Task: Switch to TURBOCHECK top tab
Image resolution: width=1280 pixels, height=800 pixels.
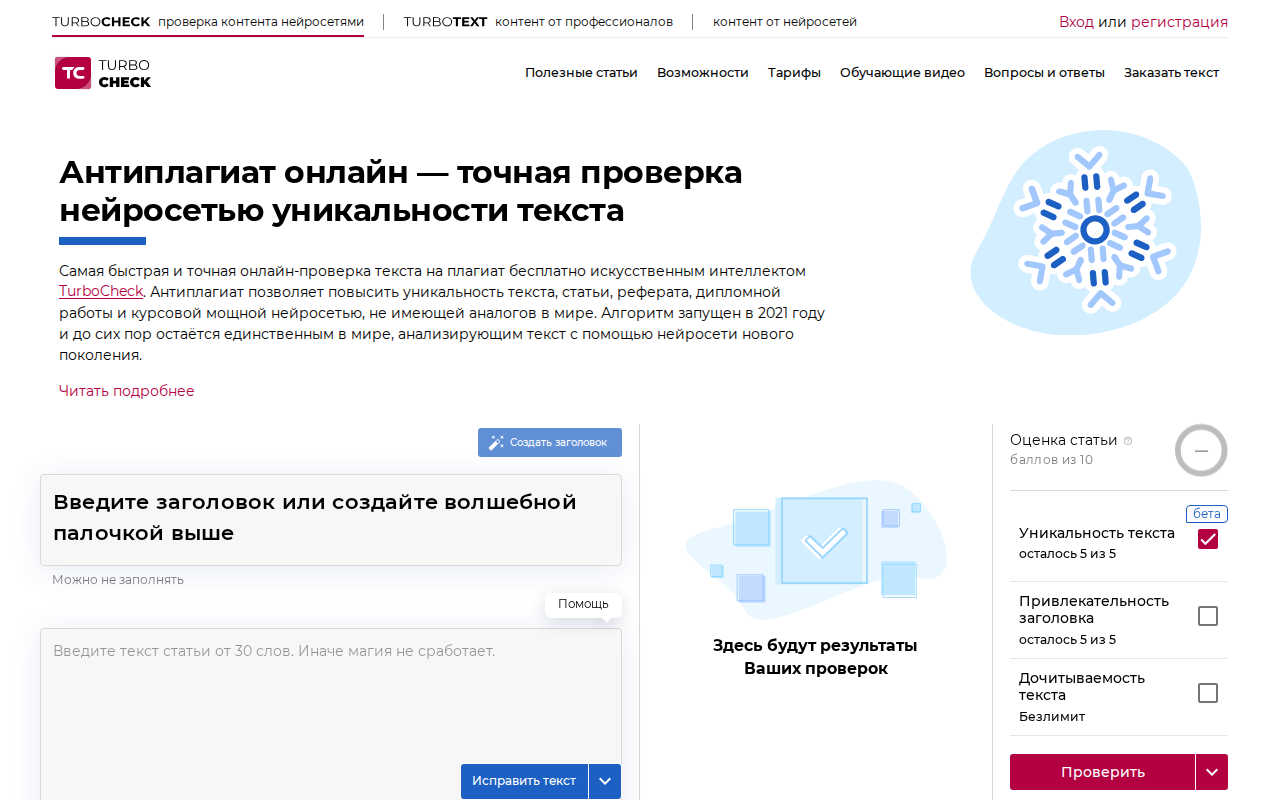Action: 208,22
